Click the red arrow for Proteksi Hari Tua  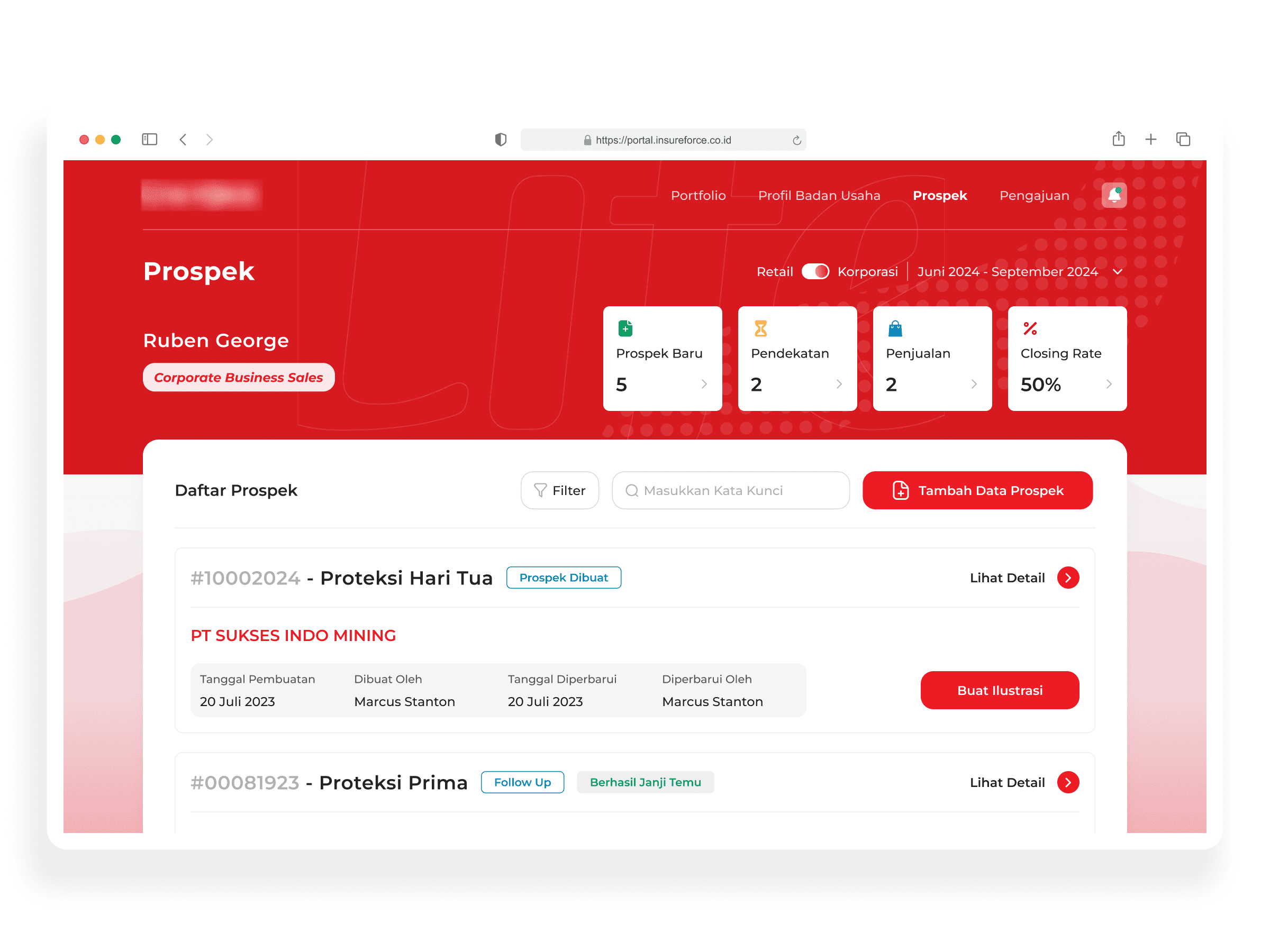point(1067,578)
